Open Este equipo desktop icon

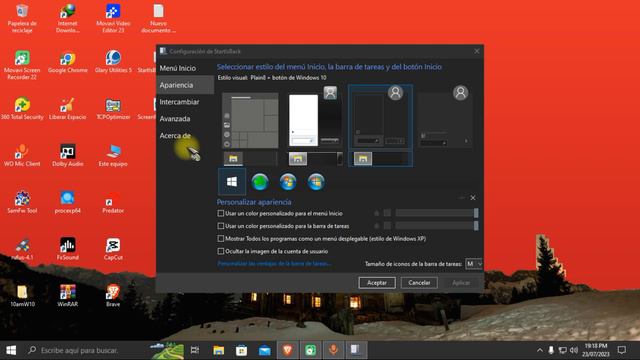(x=113, y=156)
